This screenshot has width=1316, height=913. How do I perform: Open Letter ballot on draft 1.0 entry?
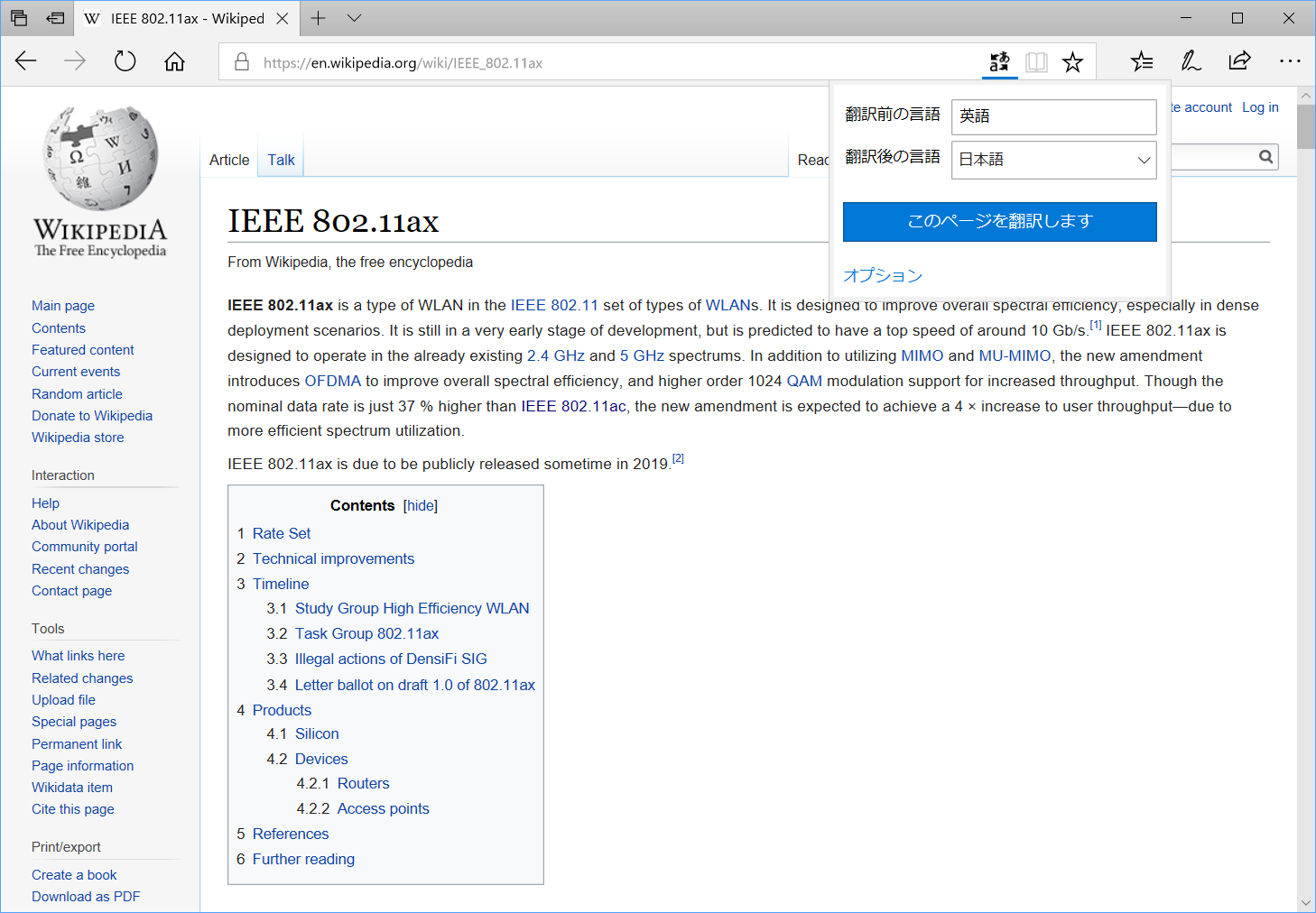(415, 685)
